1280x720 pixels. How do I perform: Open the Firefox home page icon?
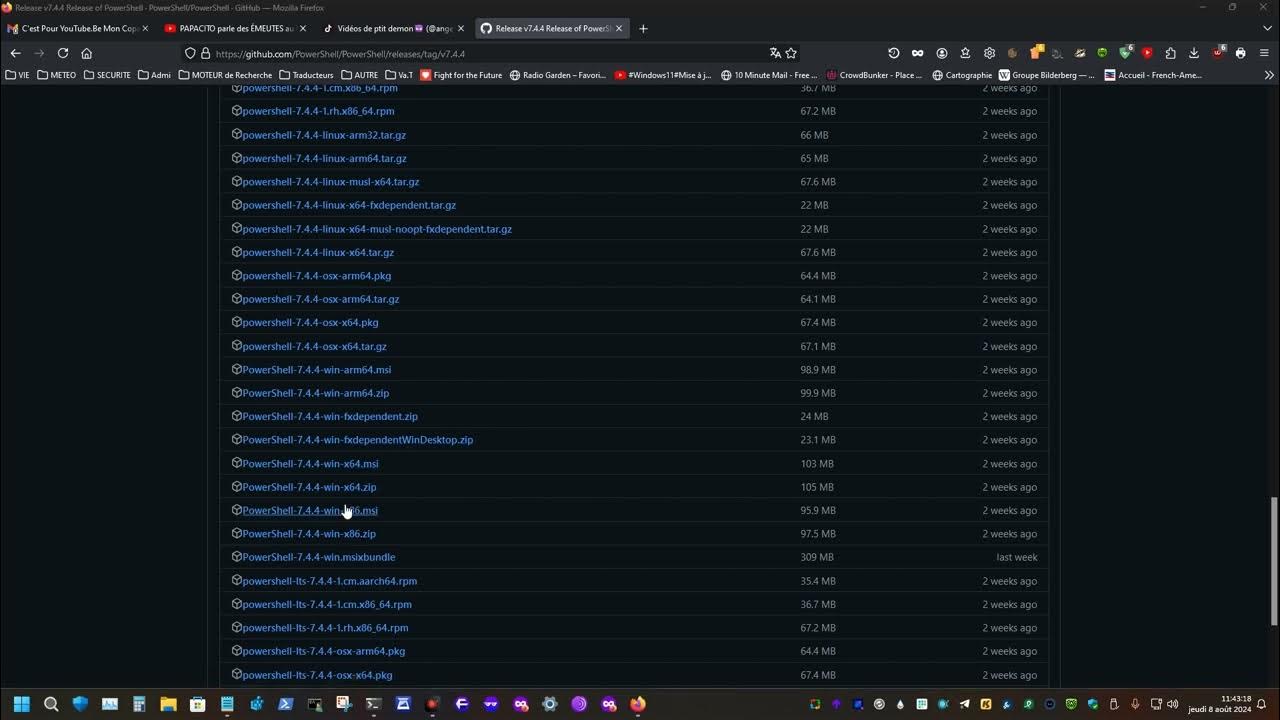(x=87, y=53)
